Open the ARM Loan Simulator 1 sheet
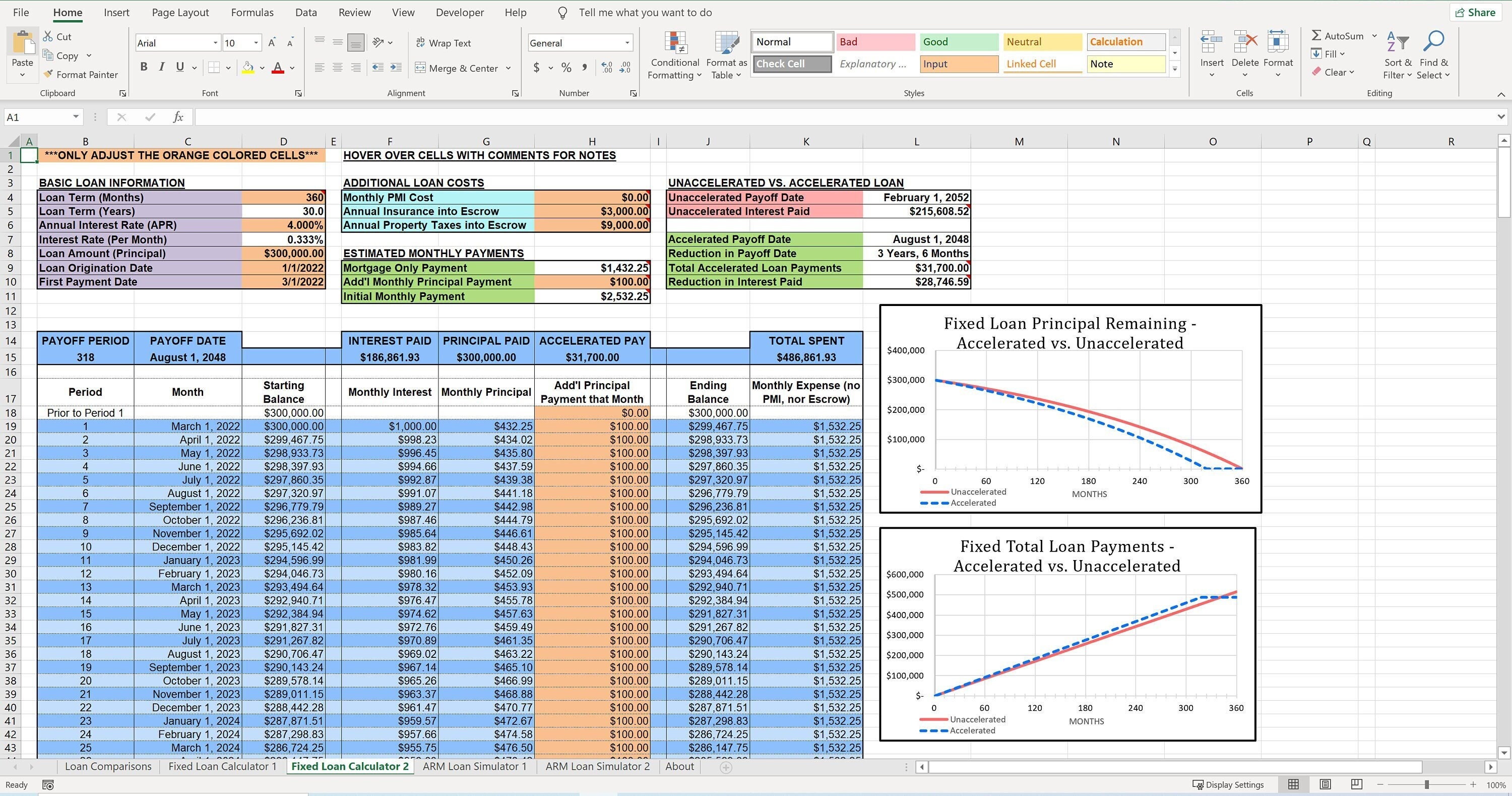The width and height of the screenshot is (1512, 796). coord(474,766)
